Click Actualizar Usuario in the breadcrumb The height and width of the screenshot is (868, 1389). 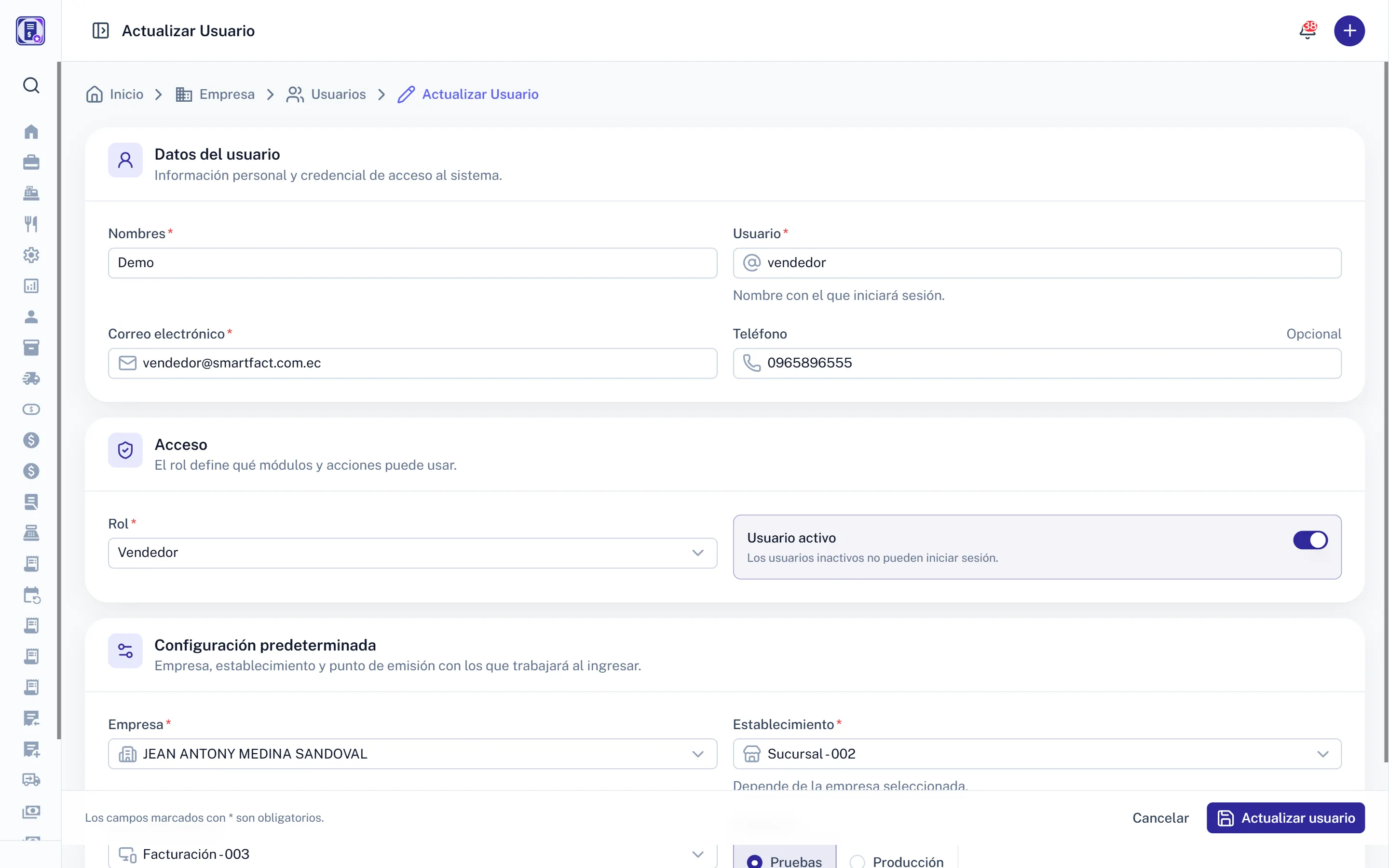click(468, 94)
